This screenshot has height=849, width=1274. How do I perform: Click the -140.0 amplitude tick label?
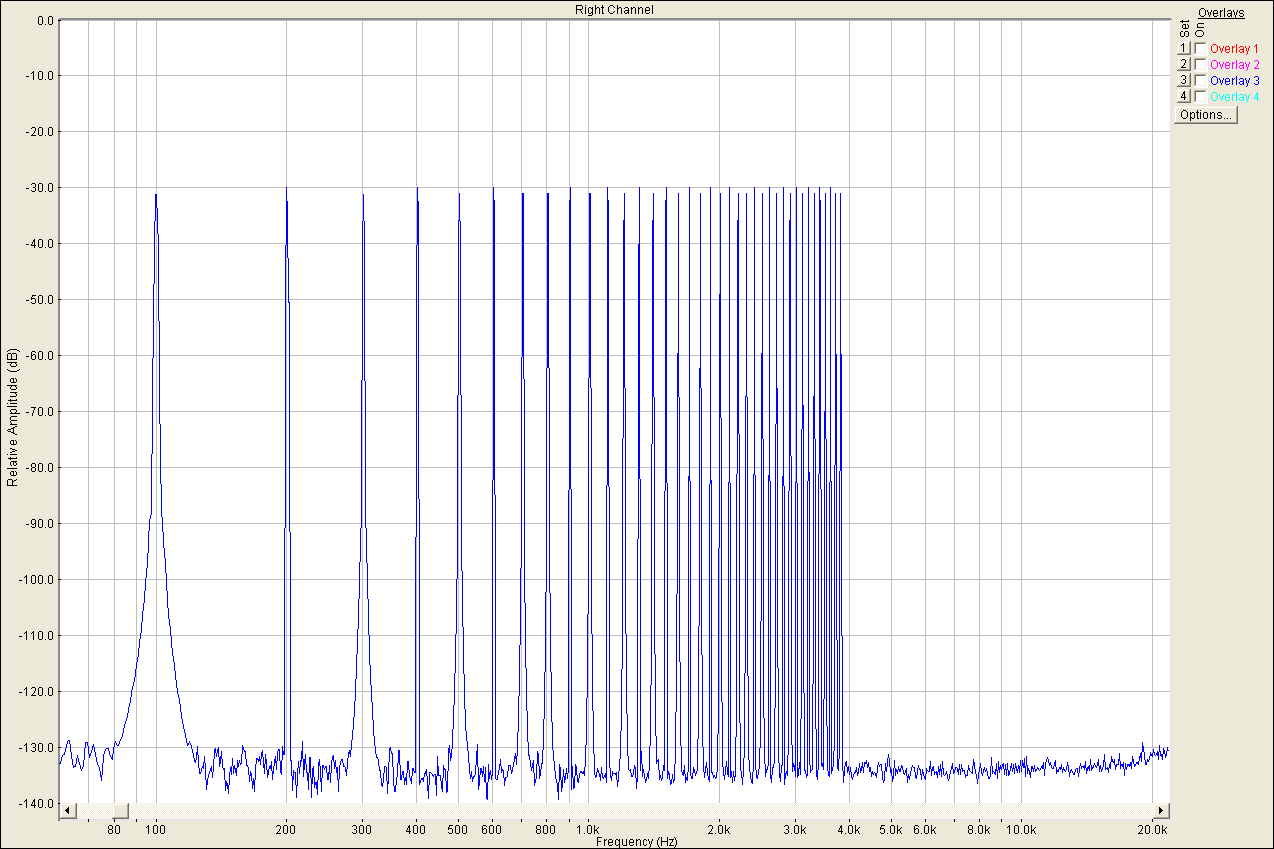[34, 804]
